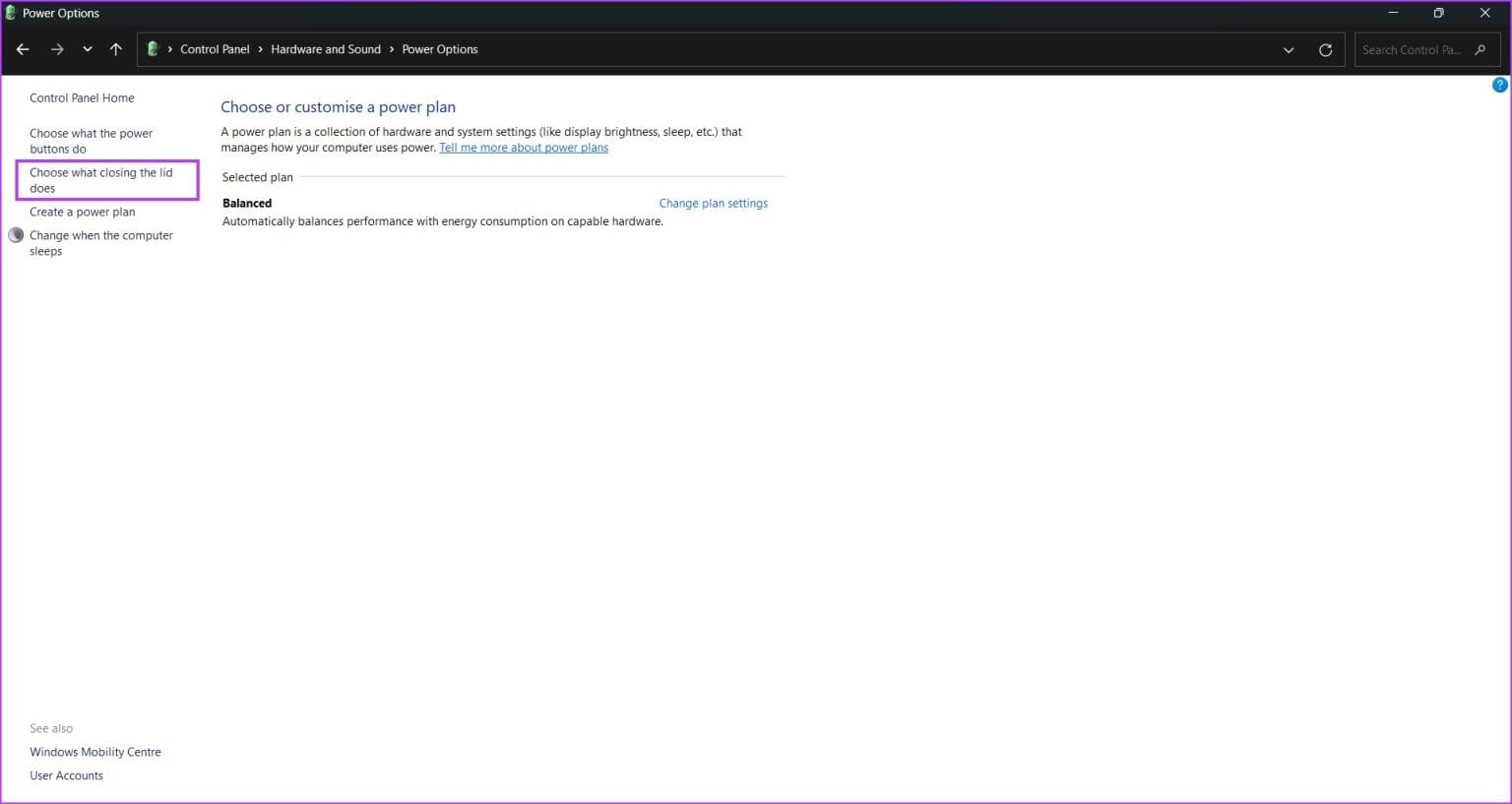Close the Power Options window

(x=1484, y=13)
